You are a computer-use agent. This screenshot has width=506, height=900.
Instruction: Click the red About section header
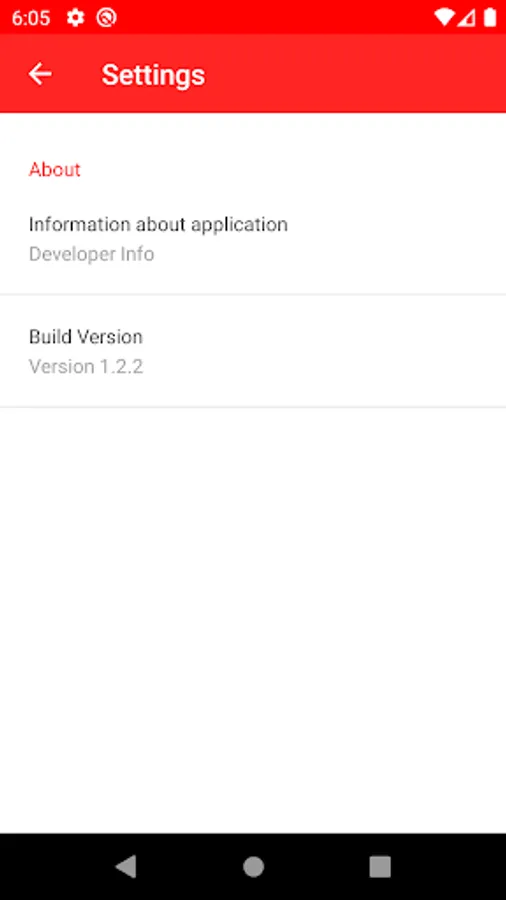point(55,169)
